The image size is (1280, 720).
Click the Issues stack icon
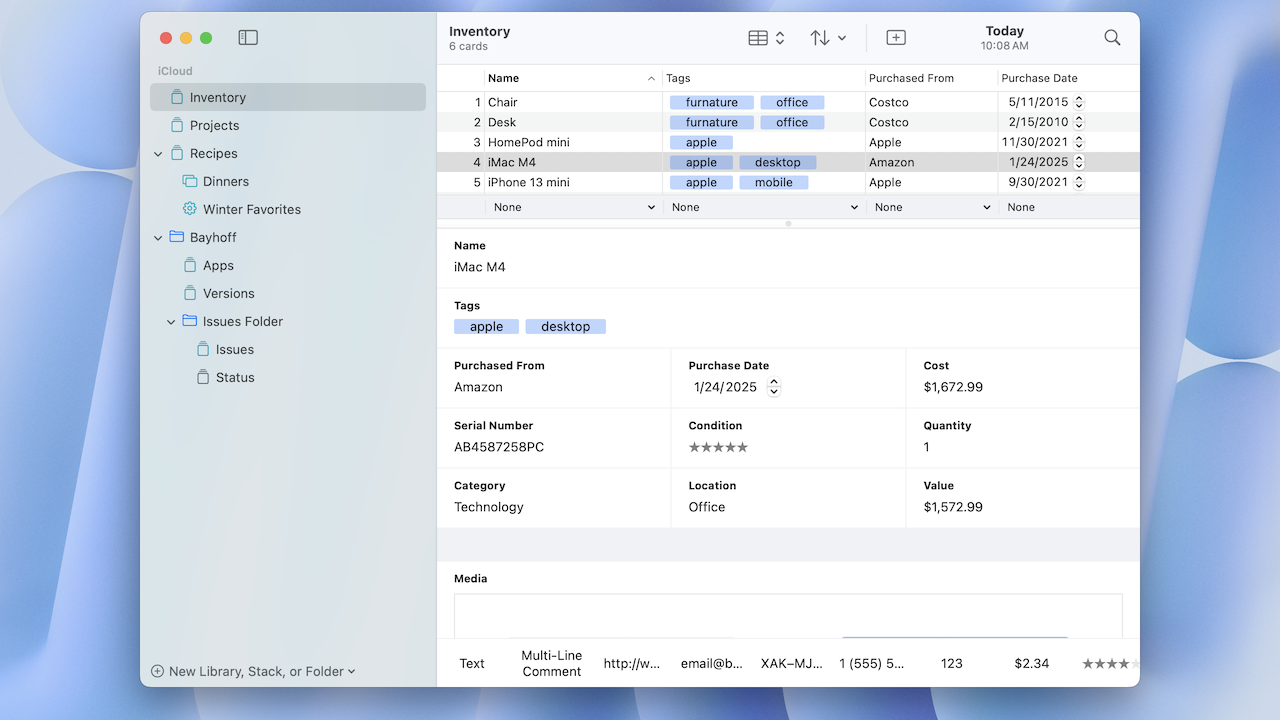pos(203,349)
